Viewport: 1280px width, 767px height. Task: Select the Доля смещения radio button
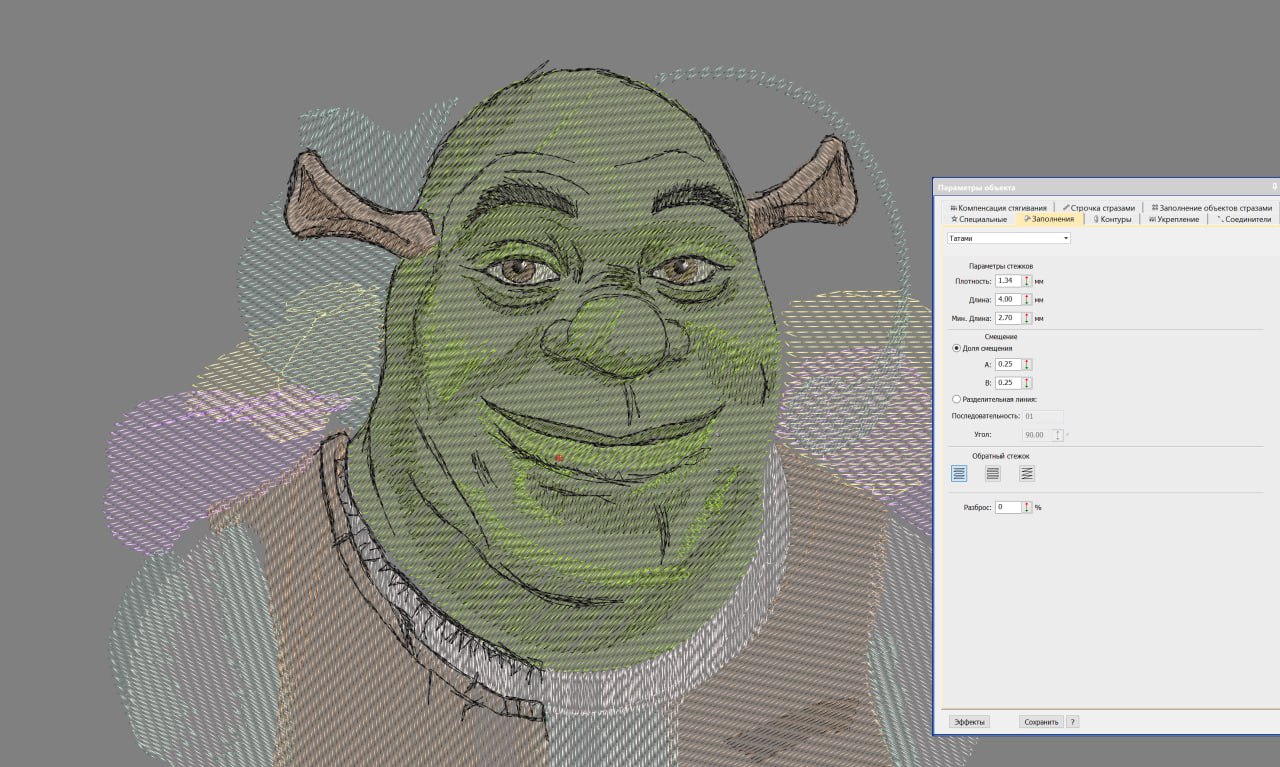pyautogui.click(x=956, y=348)
